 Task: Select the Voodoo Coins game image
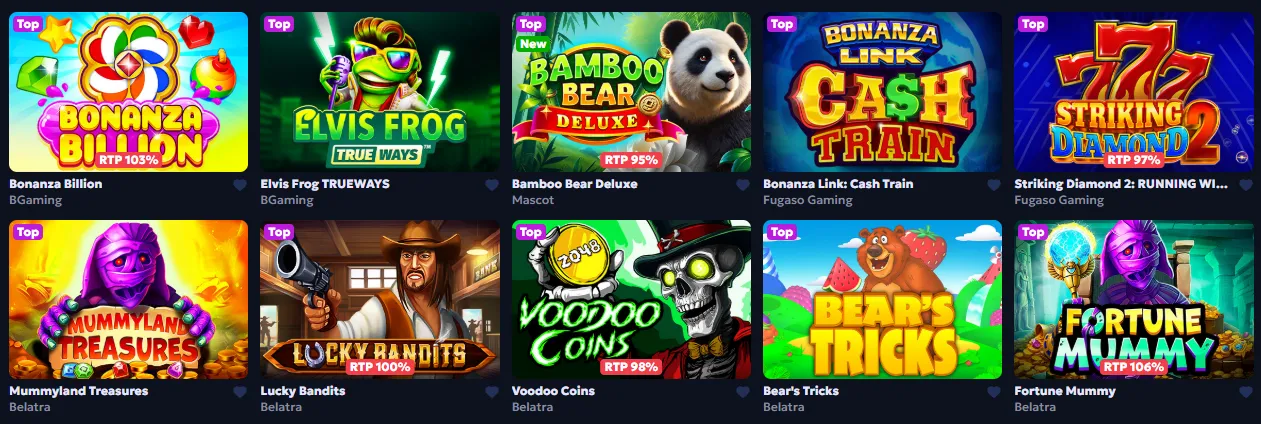point(631,299)
